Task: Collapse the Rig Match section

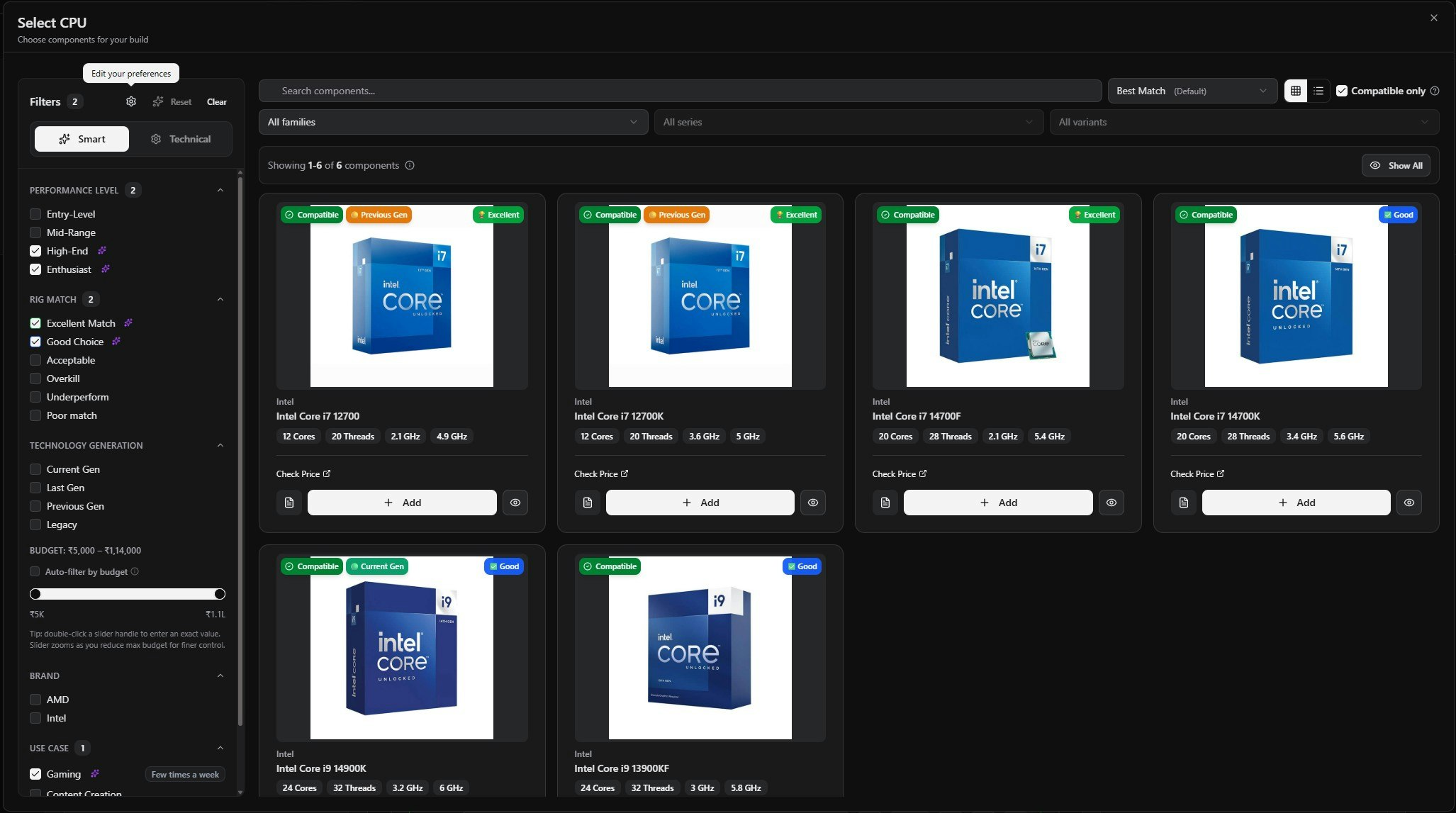Action: (x=220, y=299)
